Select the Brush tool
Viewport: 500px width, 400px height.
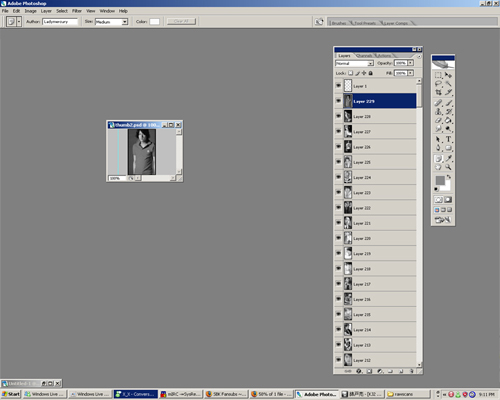(449, 103)
